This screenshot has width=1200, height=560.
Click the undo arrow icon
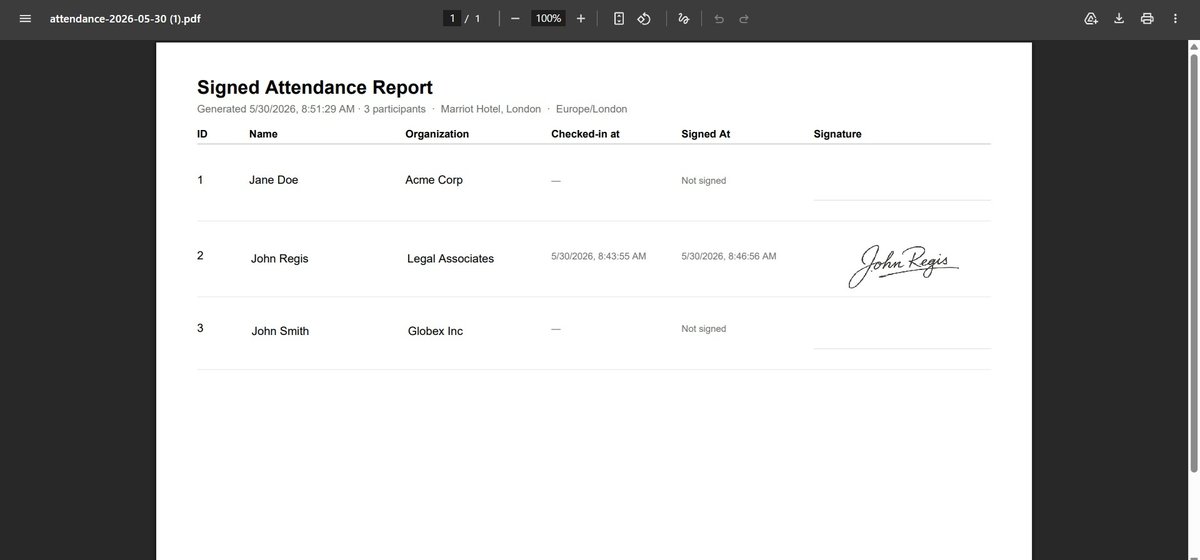[718, 19]
